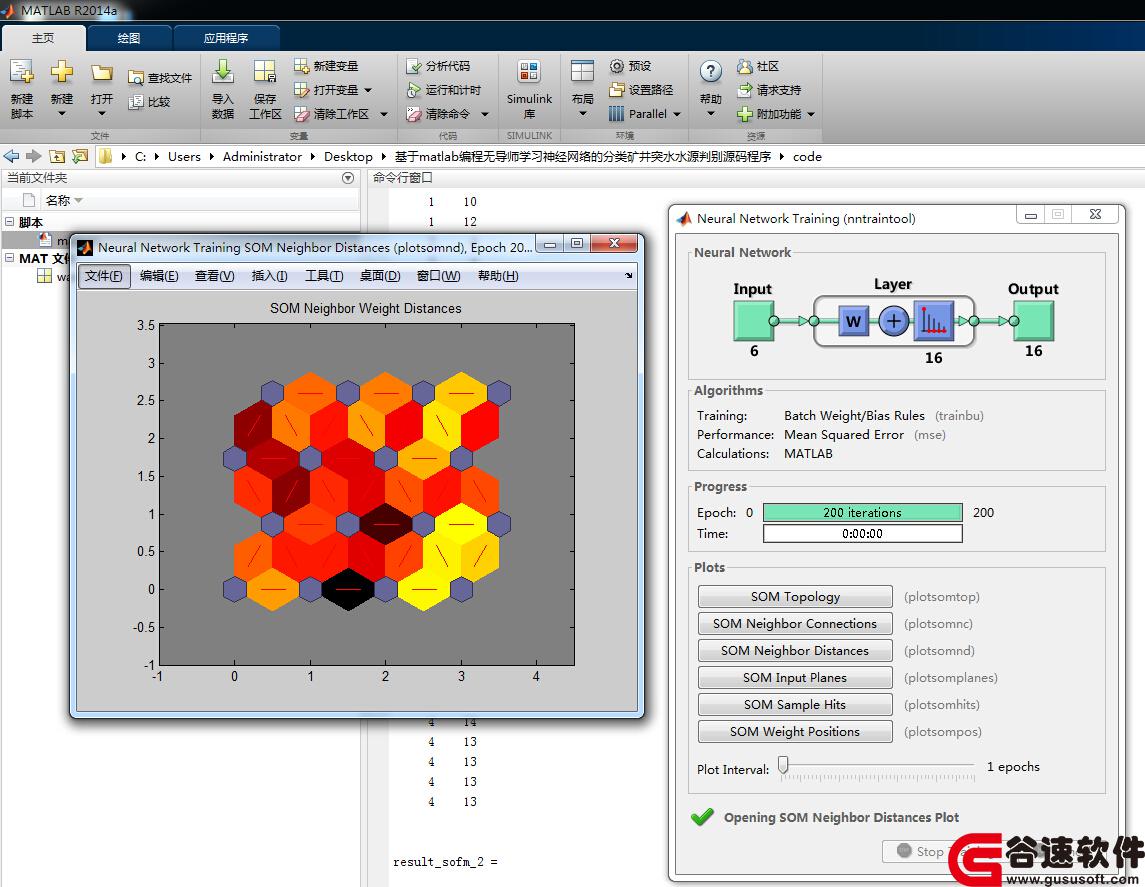Open Current Folder panel actions dropdown
Screen dimensions: 1145x887
coord(348,178)
